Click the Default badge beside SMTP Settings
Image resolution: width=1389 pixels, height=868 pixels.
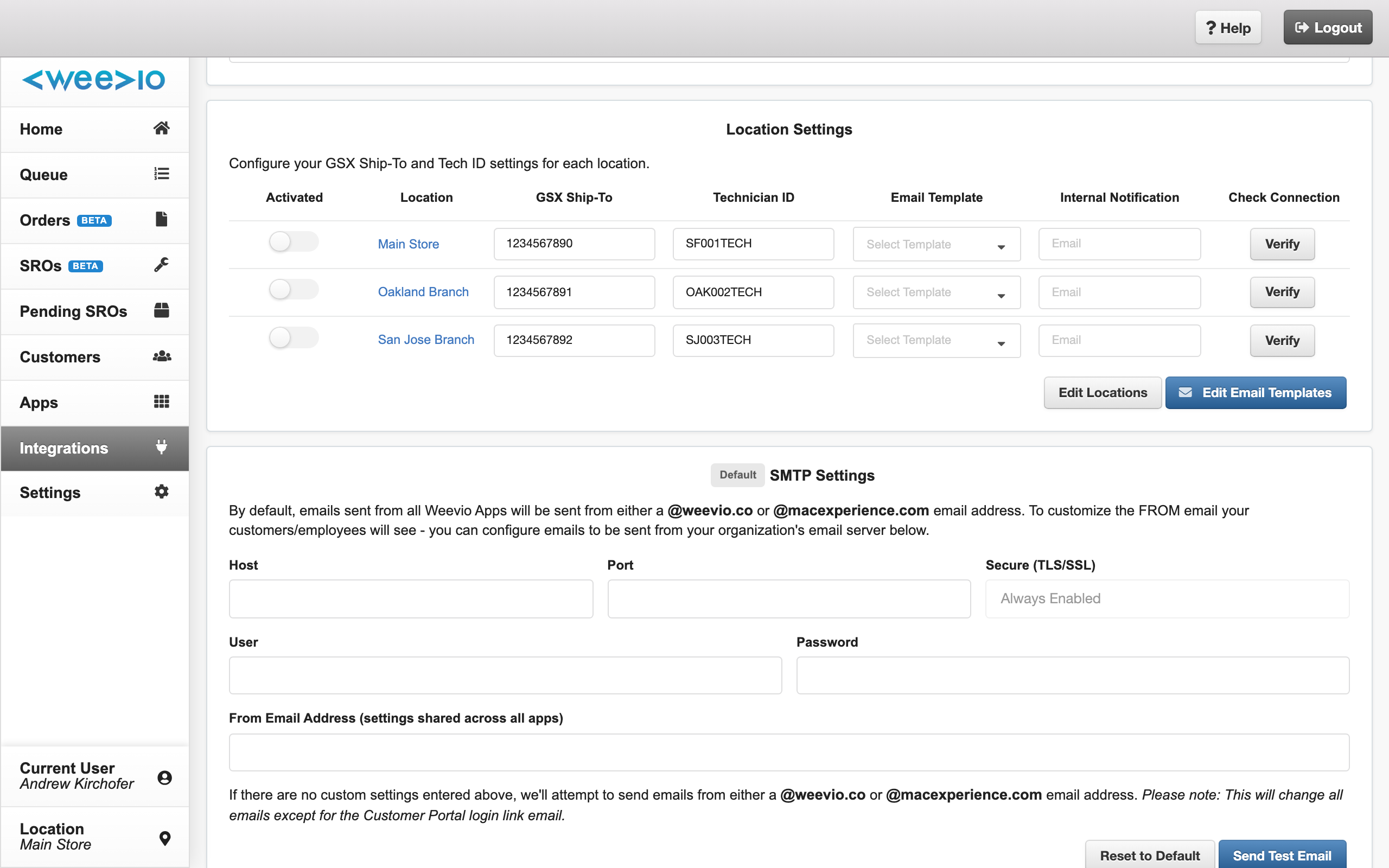click(x=737, y=475)
